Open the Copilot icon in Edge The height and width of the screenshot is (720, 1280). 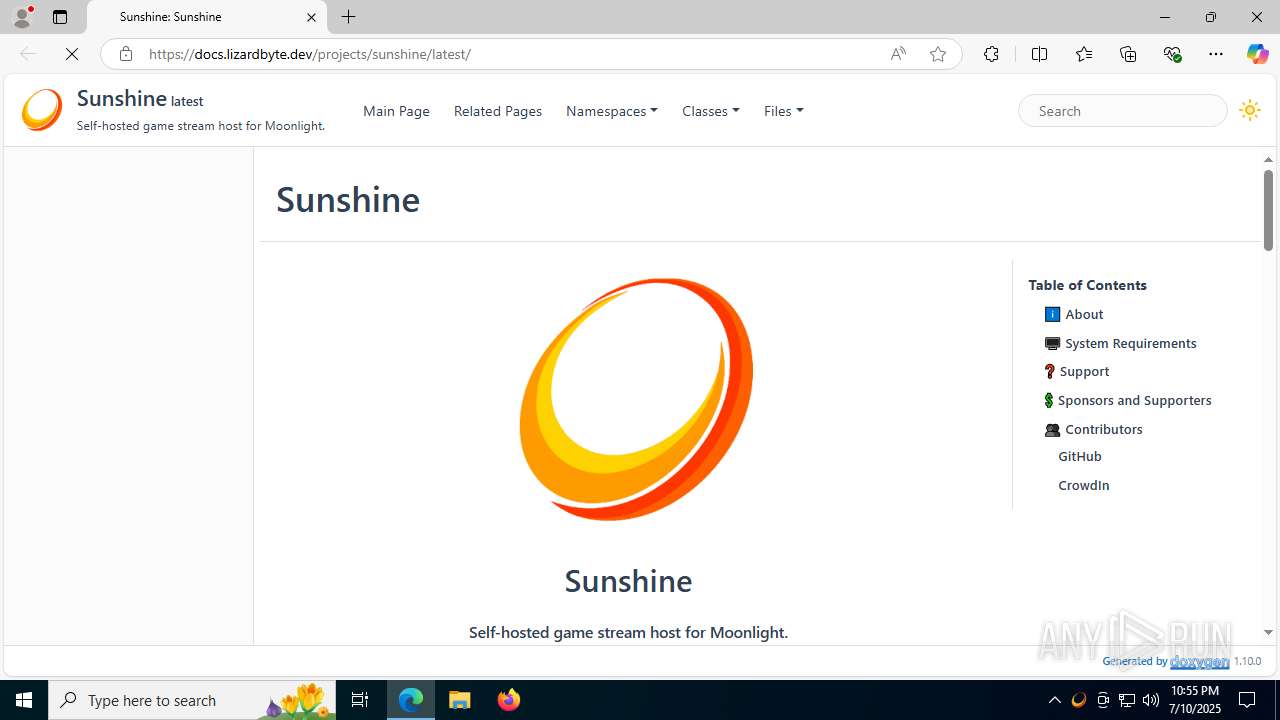click(x=1257, y=54)
